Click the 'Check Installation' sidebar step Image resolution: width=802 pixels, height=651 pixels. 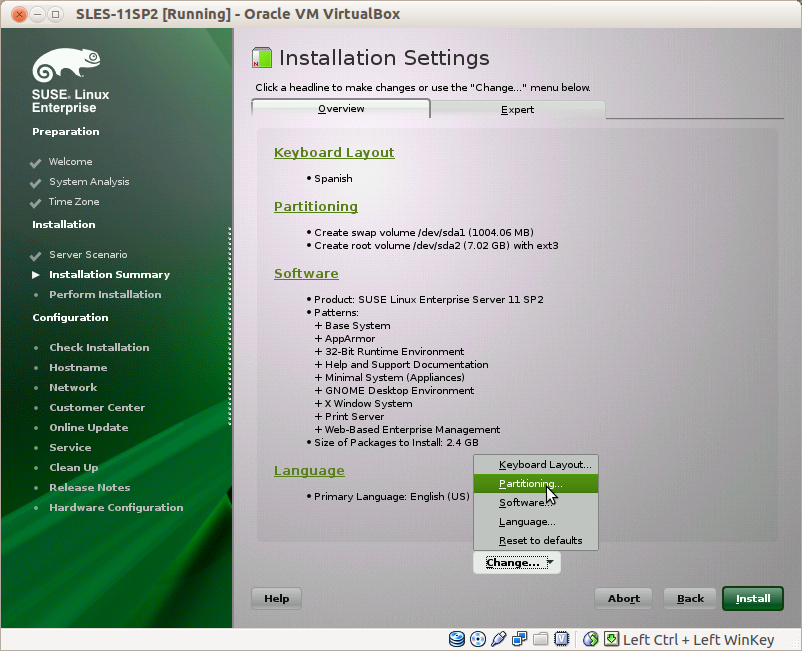[99, 347]
